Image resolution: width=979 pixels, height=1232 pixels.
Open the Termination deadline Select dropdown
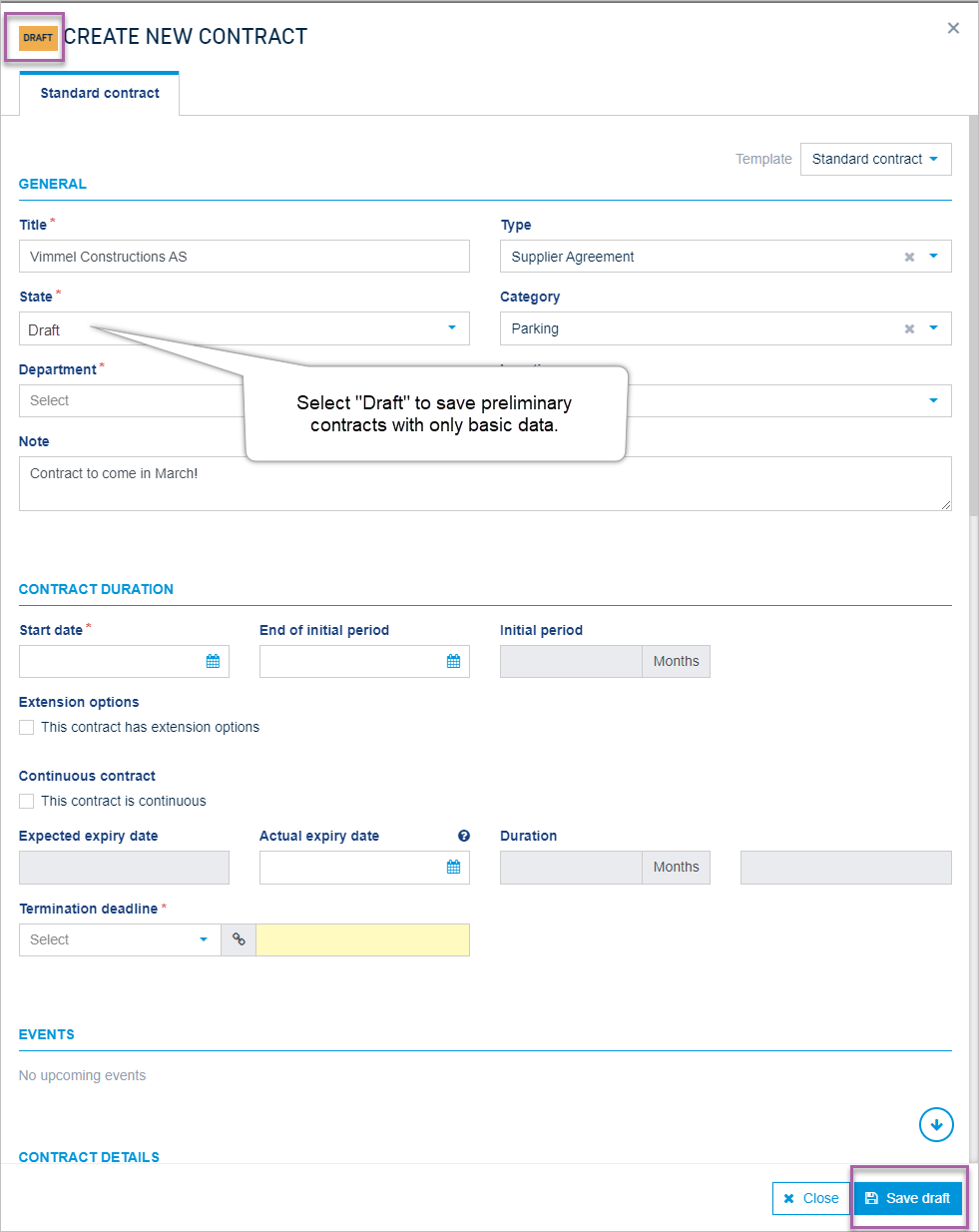click(x=120, y=939)
